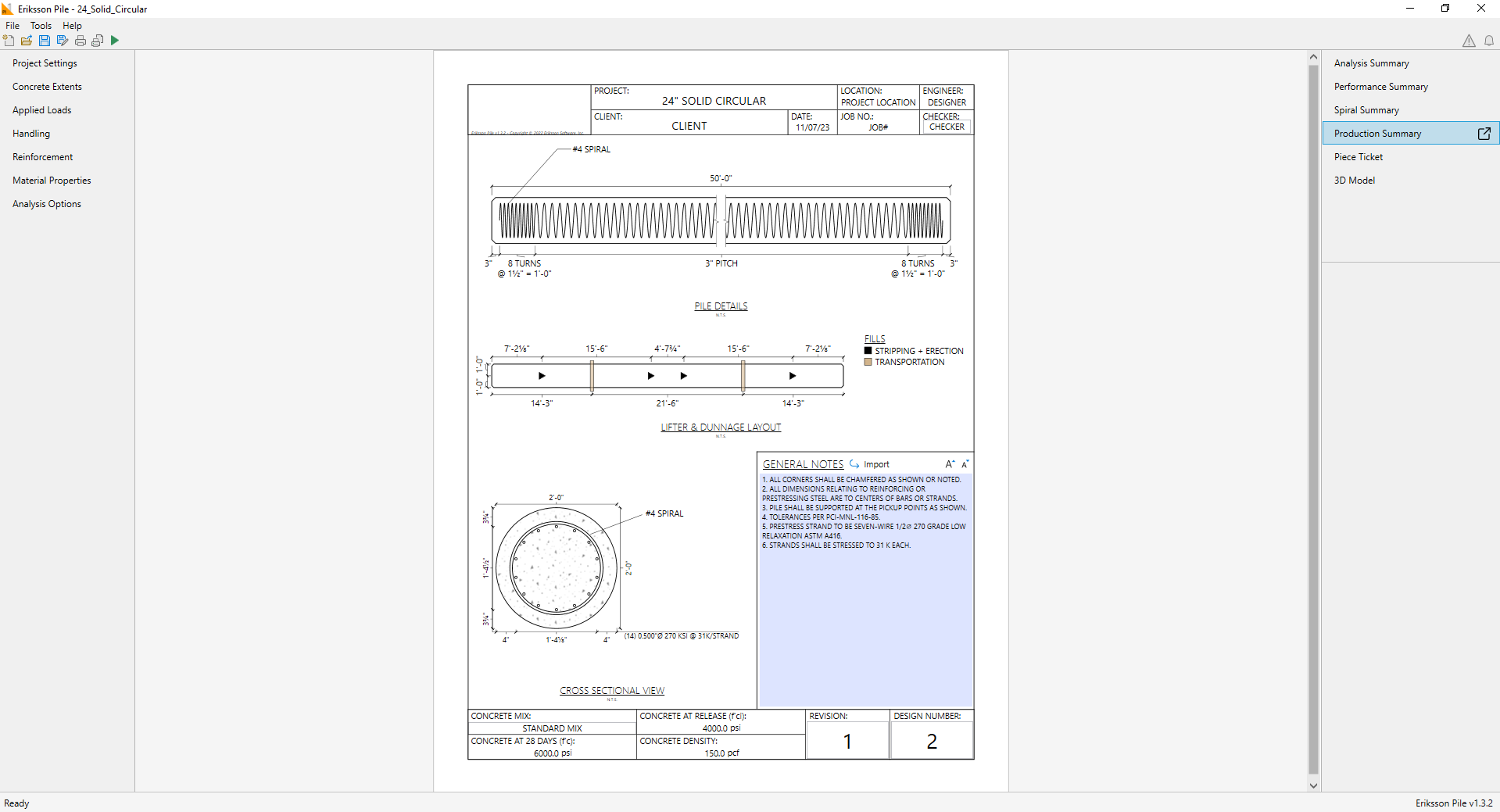Click CROSS SECTIONAL VIEW heading

(612, 691)
